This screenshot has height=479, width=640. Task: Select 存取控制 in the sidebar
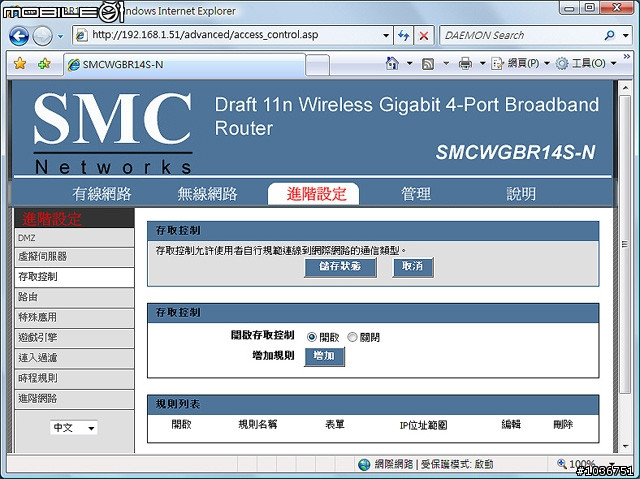(74, 277)
